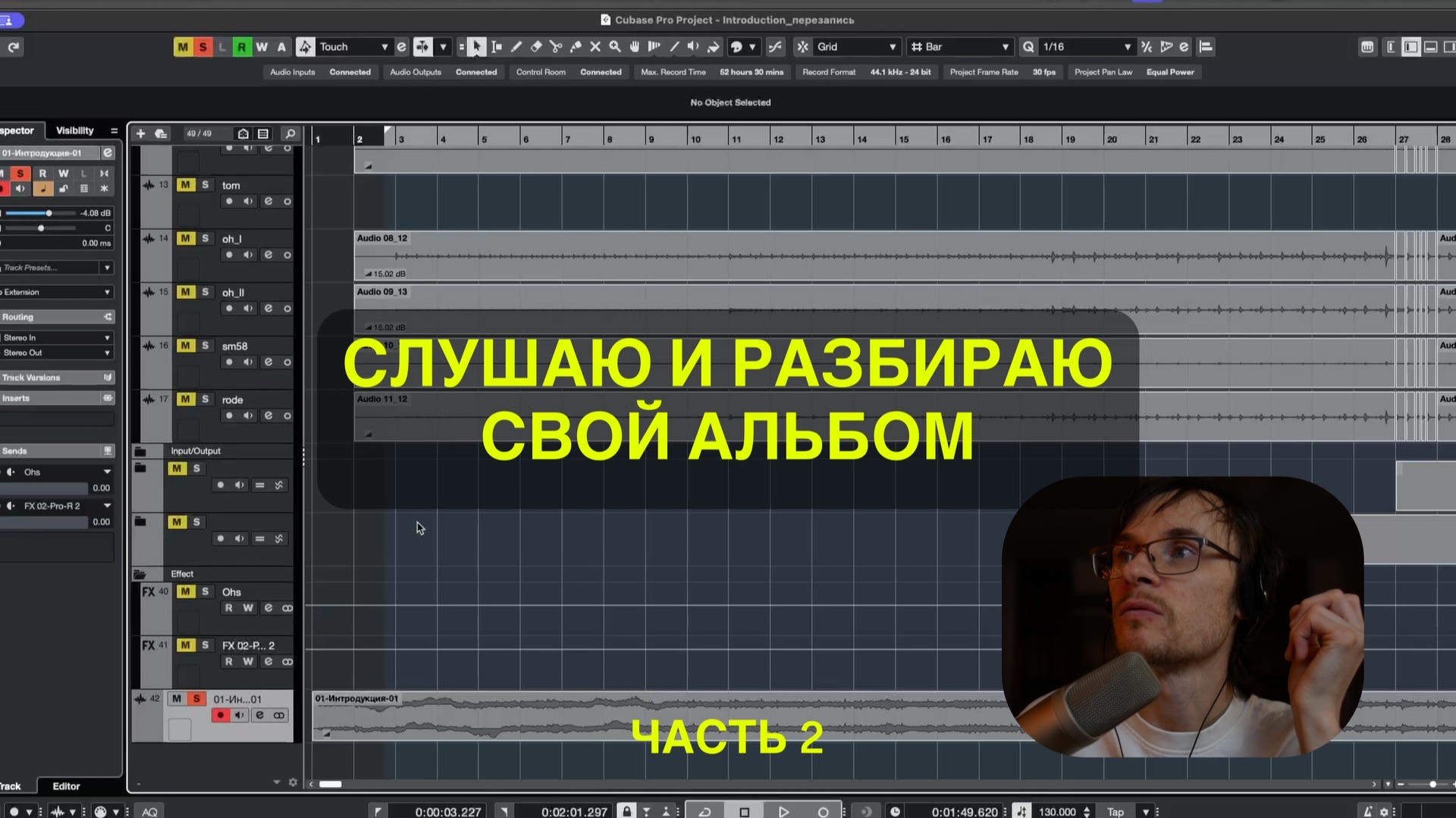Click the Stop transport button
The image size is (1456, 818).
coord(744,811)
